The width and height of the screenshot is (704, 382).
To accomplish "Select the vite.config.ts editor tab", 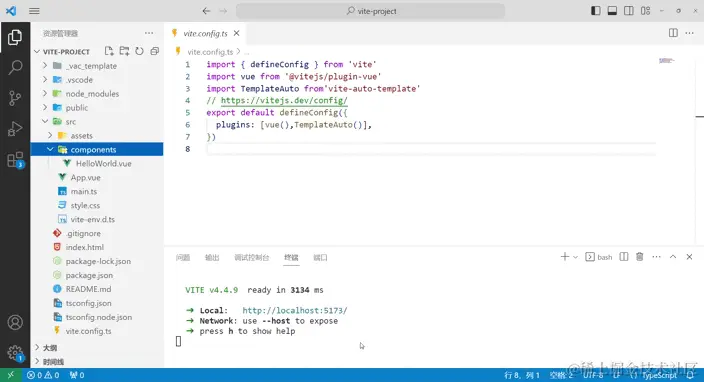I will [x=205, y=33].
